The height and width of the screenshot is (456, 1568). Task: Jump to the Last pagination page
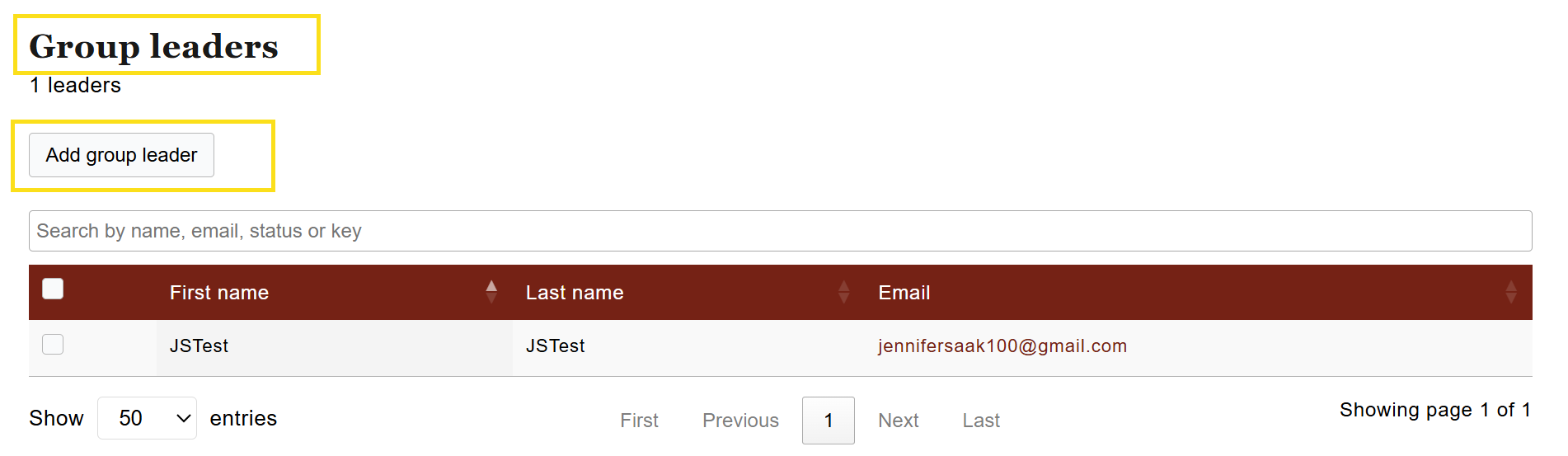point(981,421)
